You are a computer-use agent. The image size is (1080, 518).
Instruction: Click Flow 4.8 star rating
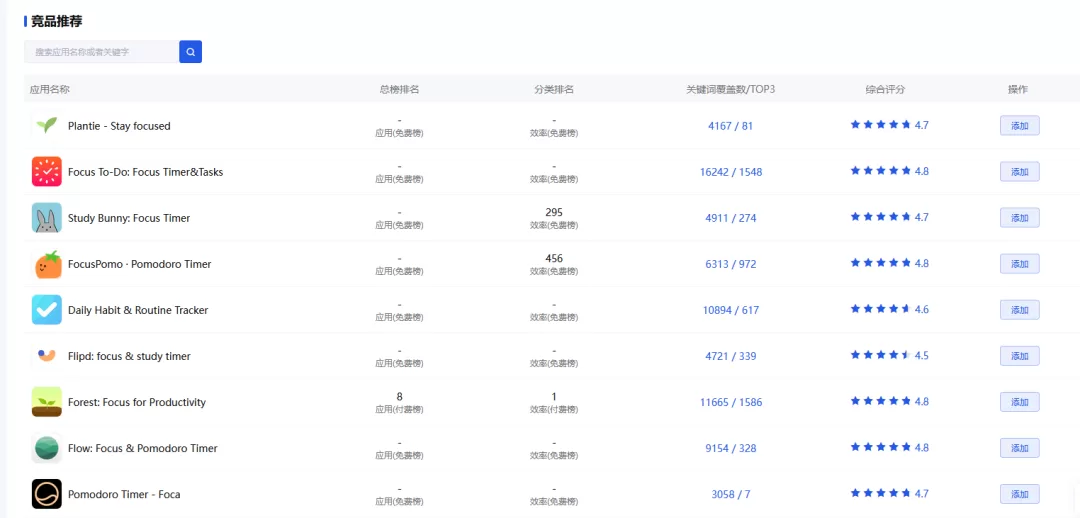tap(890, 447)
